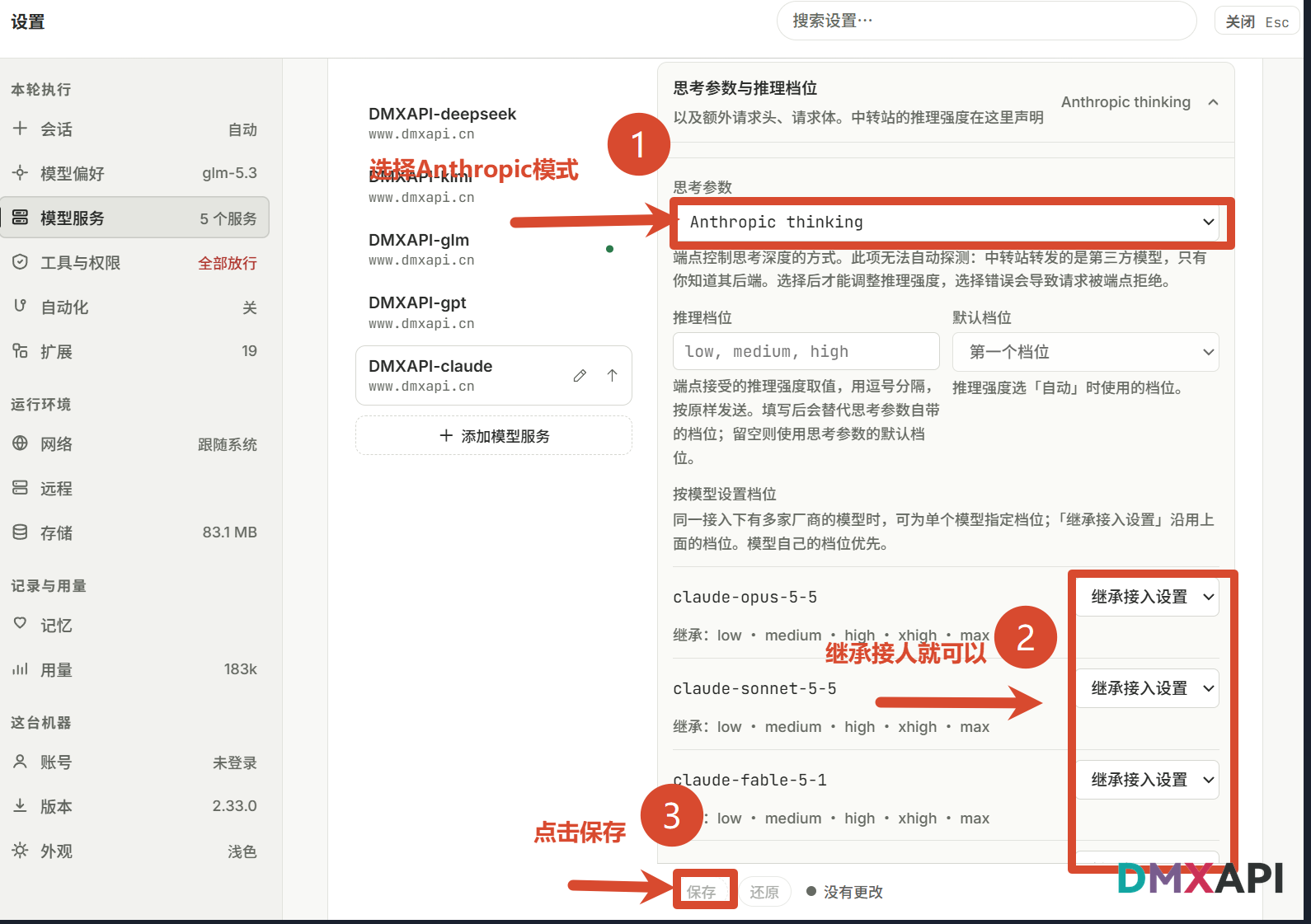This screenshot has width=1311, height=924.
Task: Click the 还原 button
Action: [764, 892]
